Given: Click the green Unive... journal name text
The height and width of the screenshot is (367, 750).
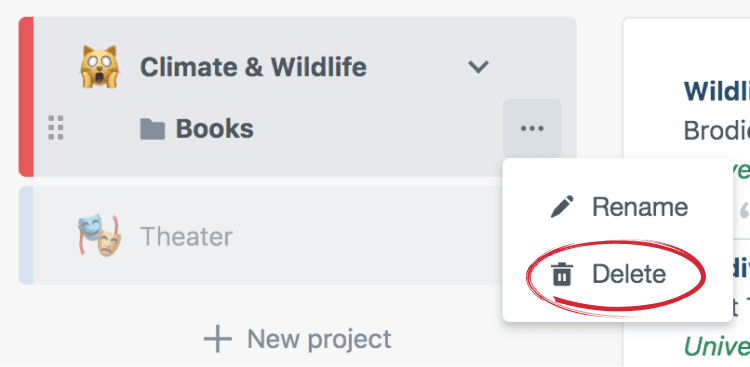Looking at the screenshot, I should coord(717,346).
